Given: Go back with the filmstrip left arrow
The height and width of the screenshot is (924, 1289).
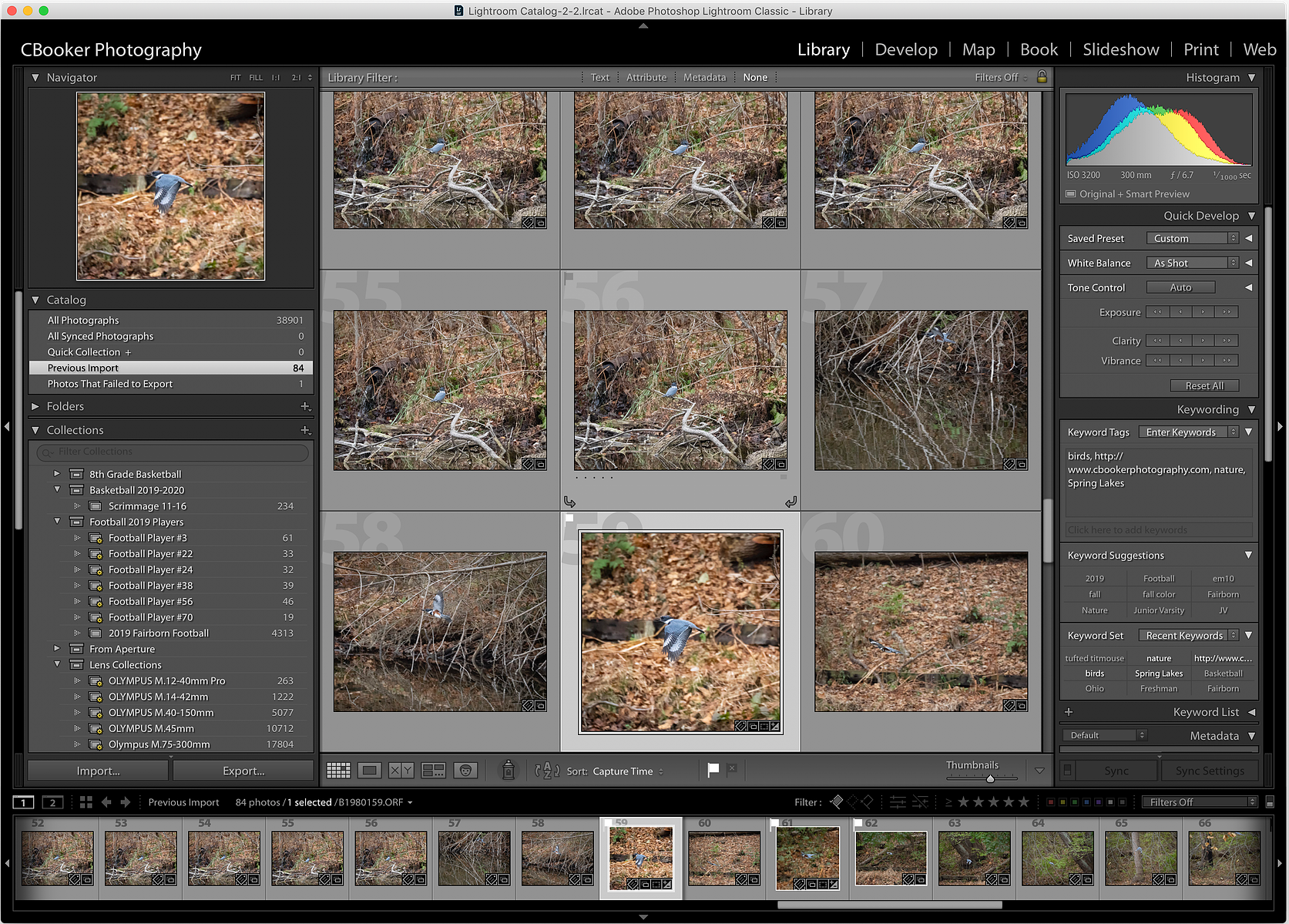Looking at the screenshot, I should pyautogui.click(x=106, y=802).
